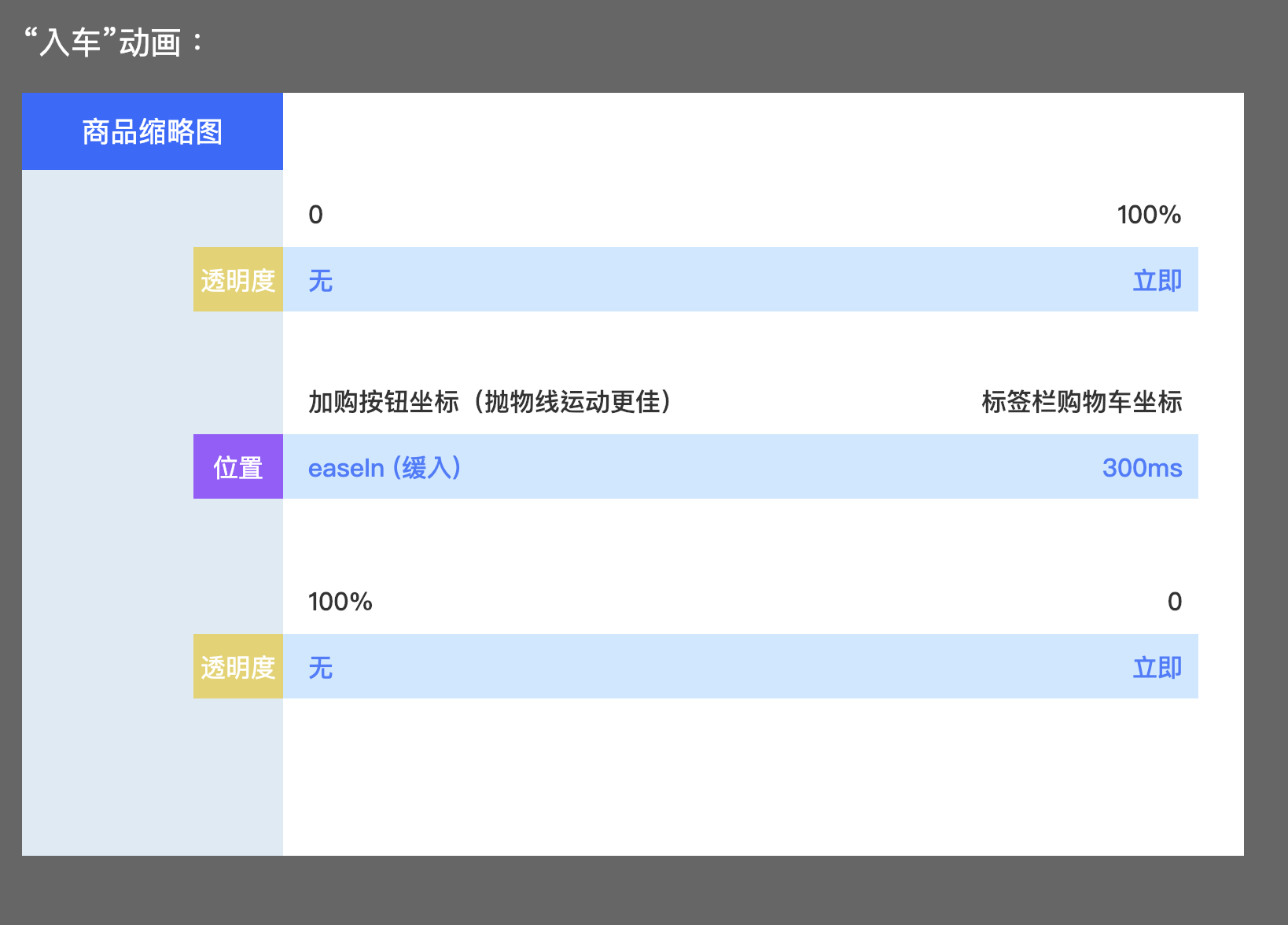The image size is (1288, 925).
Task: Click the easeIn (缓入) easing label
Action: click(x=385, y=468)
